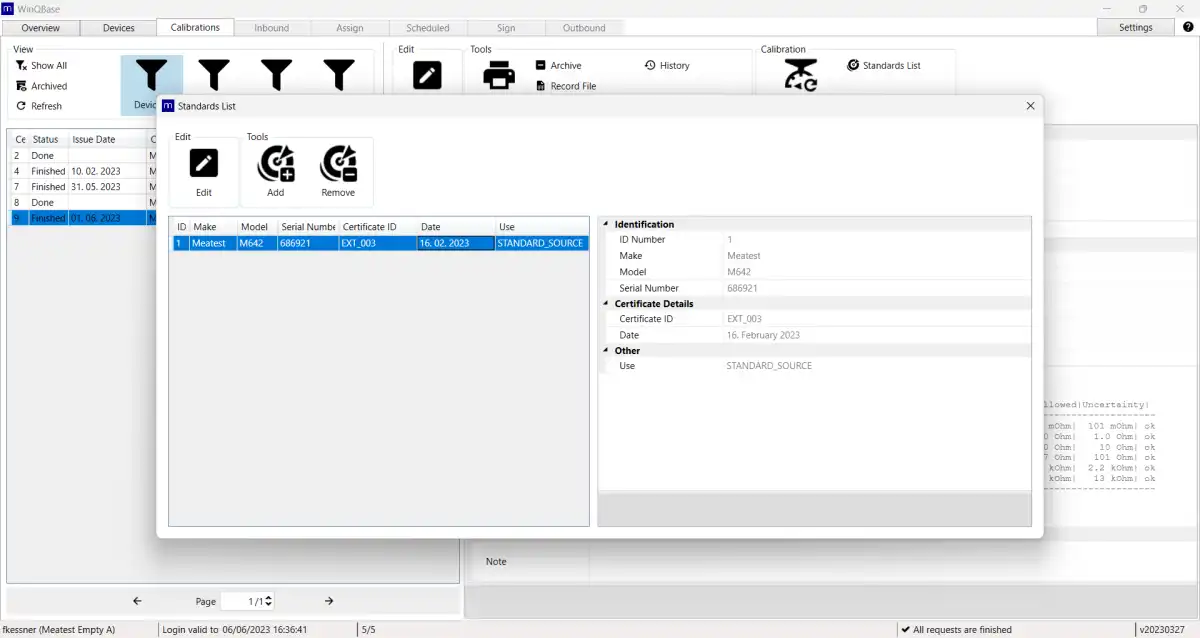Switch to the Scheduled tab

point(428,28)
